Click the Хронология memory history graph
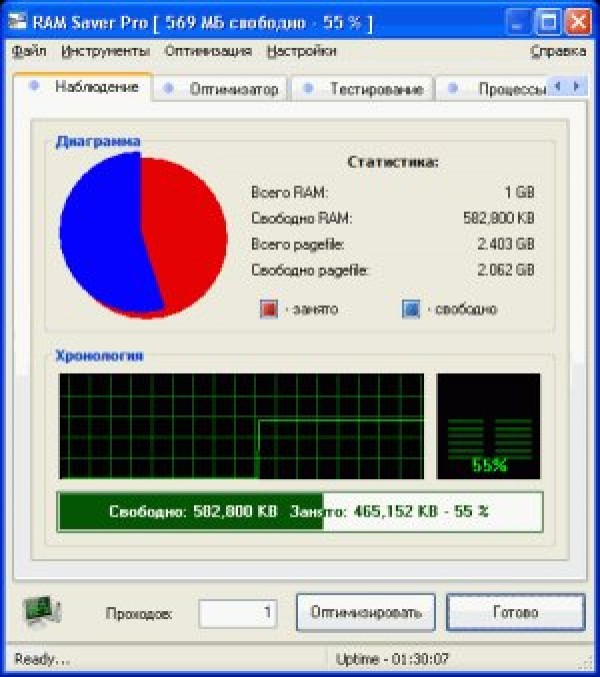600x677 pixels. pos(241,426)
